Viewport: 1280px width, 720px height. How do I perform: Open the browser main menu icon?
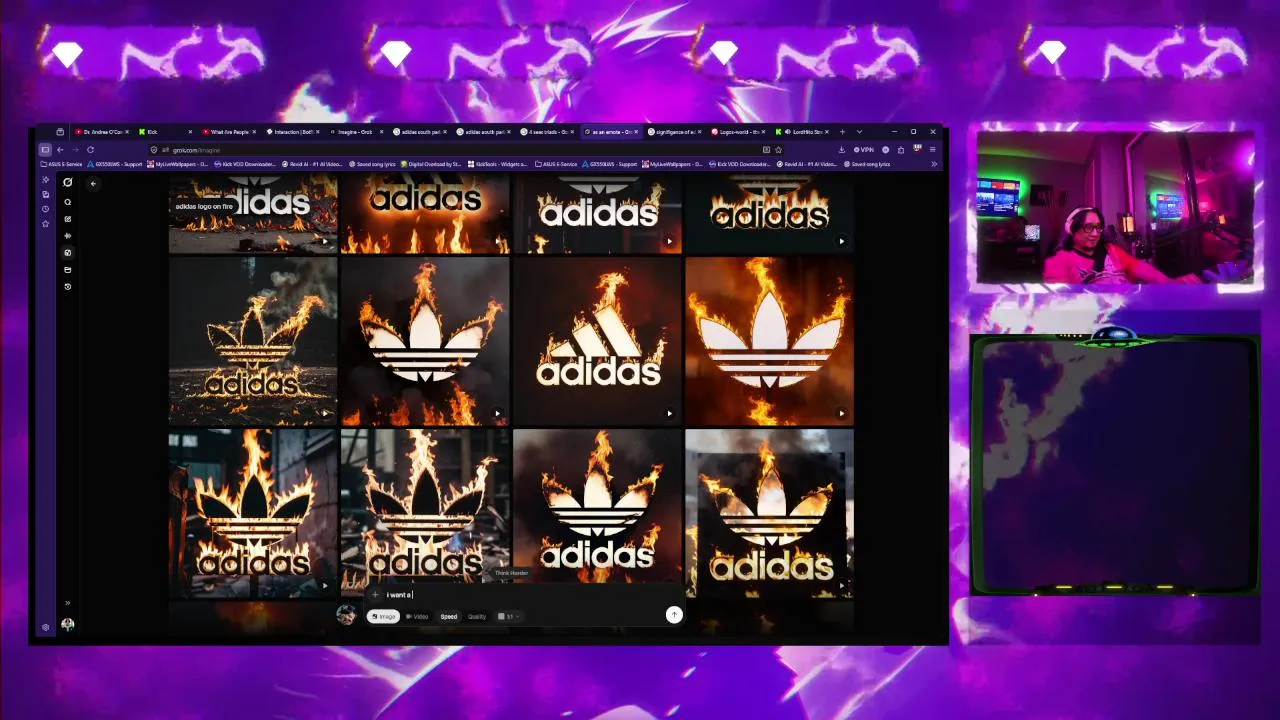[933, 150]
